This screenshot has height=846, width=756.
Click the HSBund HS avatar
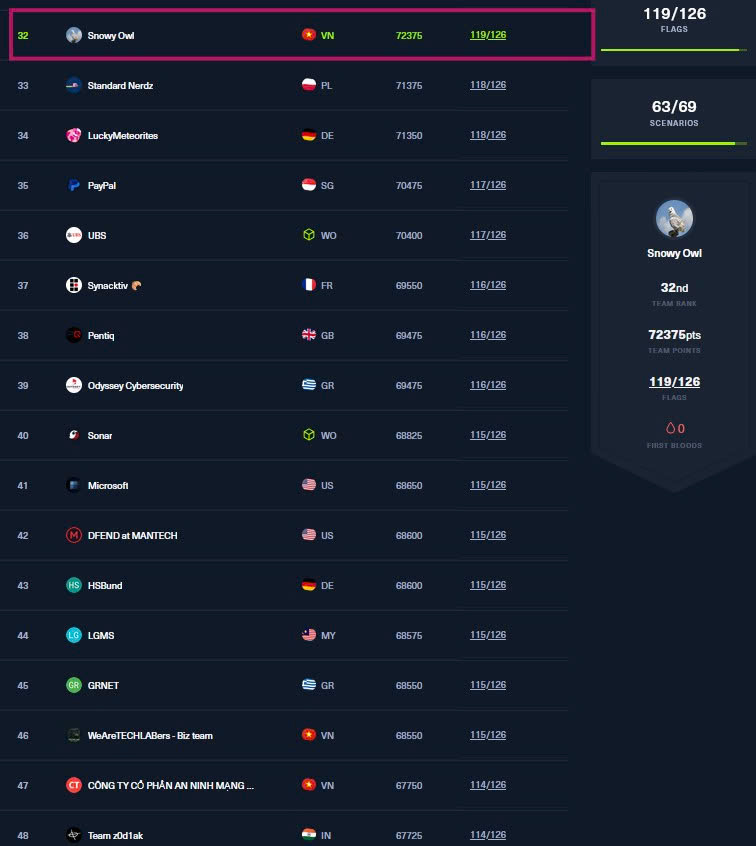[74, 585]
